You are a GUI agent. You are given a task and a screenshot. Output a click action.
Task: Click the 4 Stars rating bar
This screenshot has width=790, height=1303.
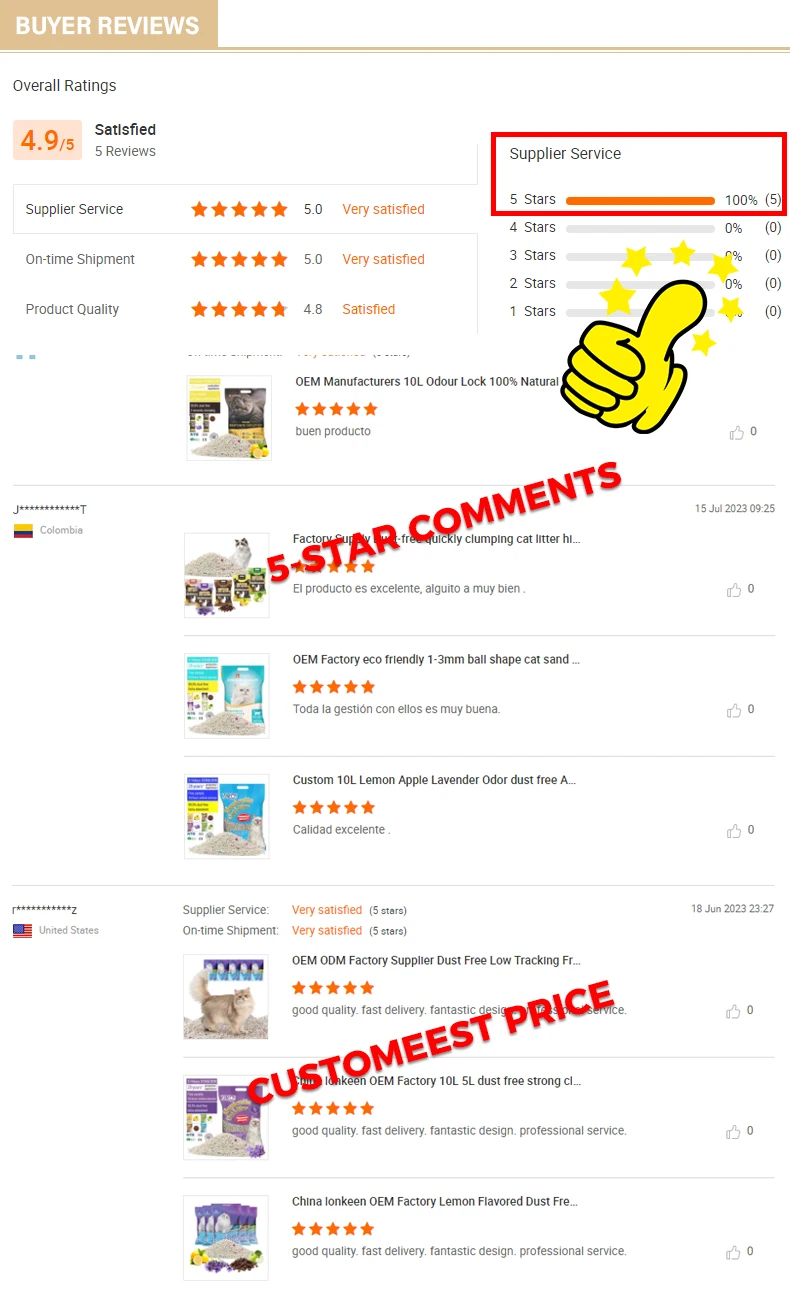point(640,228)
